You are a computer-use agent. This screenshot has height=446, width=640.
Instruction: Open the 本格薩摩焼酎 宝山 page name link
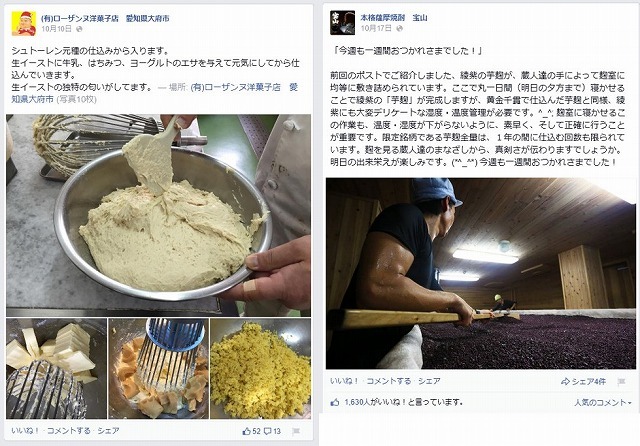394,18
